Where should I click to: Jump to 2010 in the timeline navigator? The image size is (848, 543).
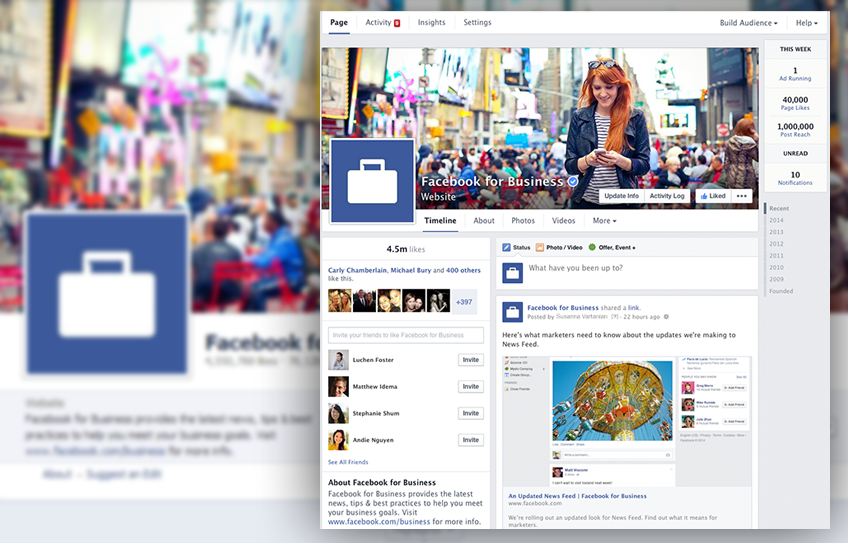(776, 268)
